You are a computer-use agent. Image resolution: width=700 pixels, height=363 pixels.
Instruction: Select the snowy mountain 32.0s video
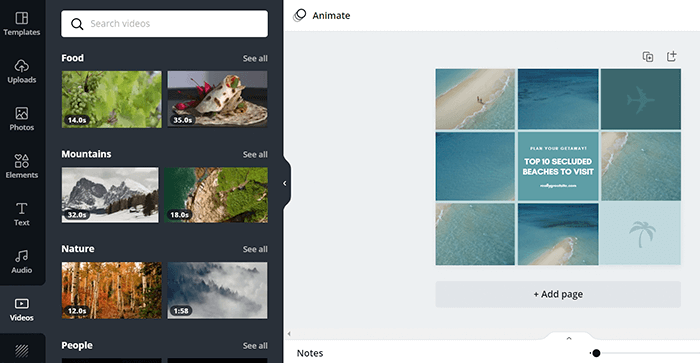[110, 195]
